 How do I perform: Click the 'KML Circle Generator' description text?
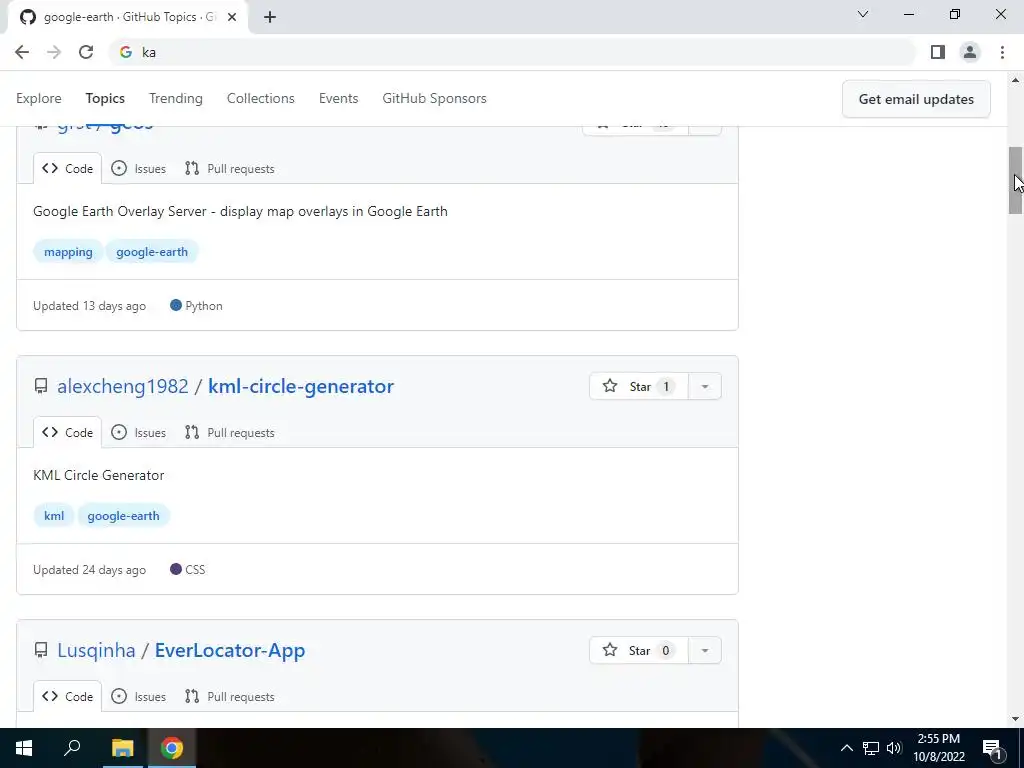[99, 475]
